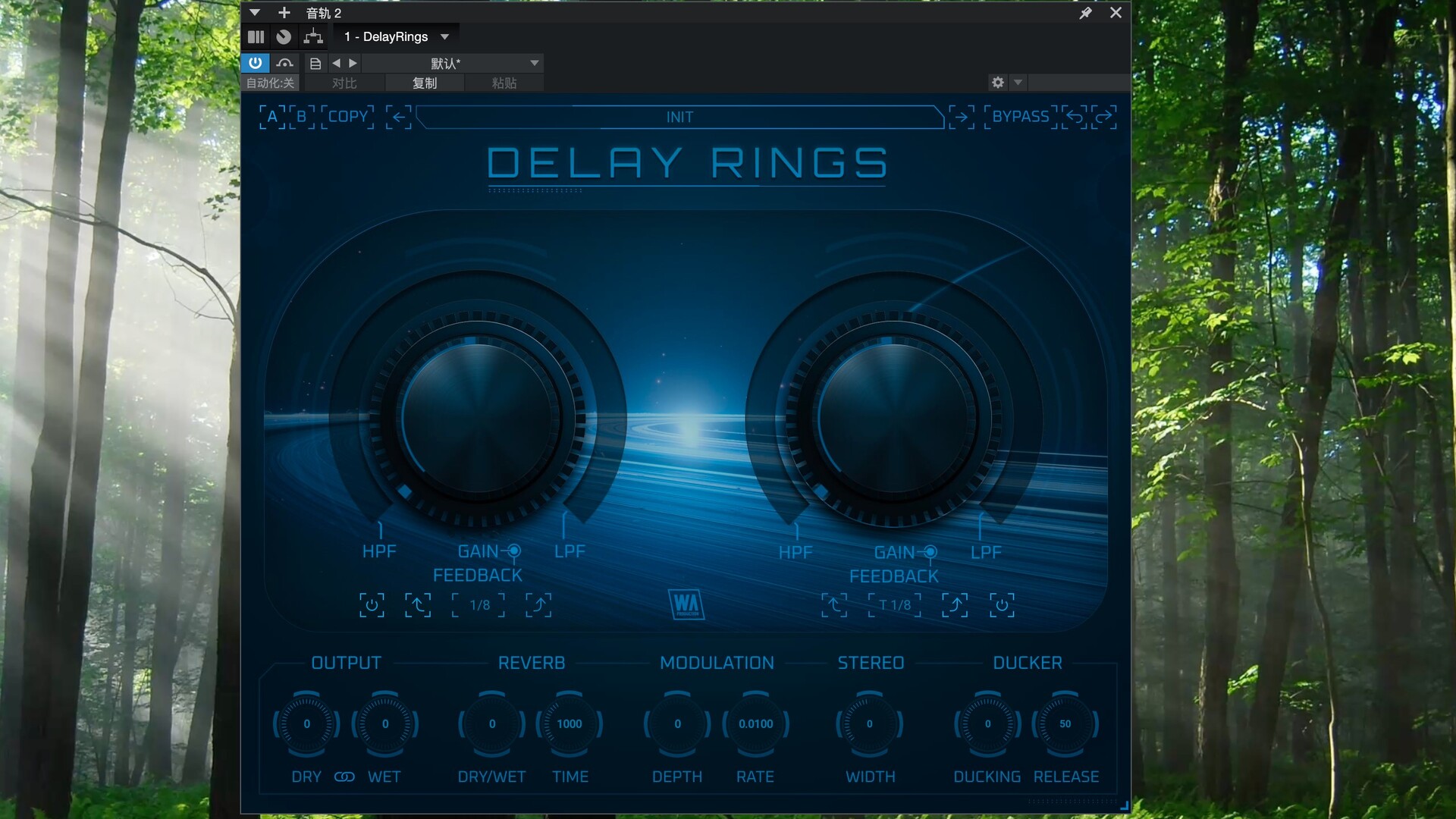1456x819 pixels.
Task: Pin the plugin window
Action: coord(1085,13)
